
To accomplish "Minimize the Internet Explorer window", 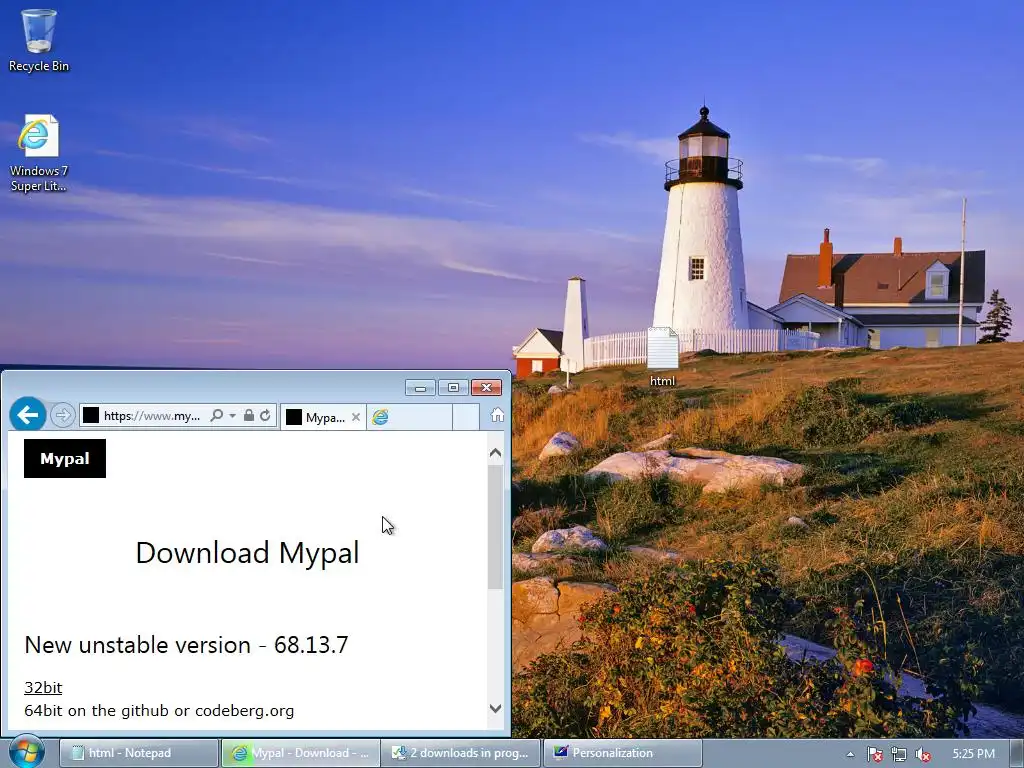I will coord(420,388).
